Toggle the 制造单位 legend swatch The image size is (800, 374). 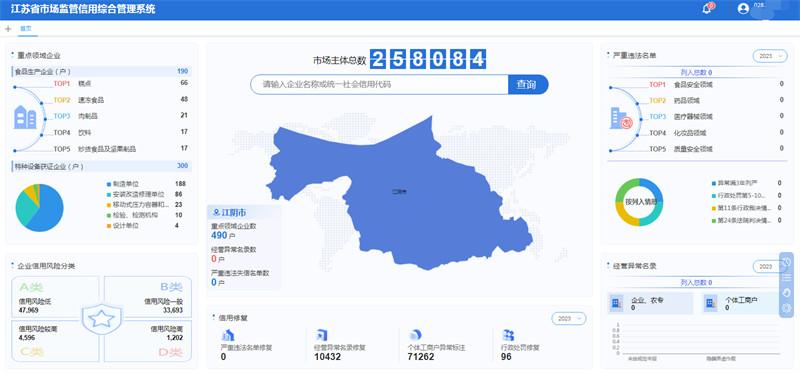(x=109, y=184)
